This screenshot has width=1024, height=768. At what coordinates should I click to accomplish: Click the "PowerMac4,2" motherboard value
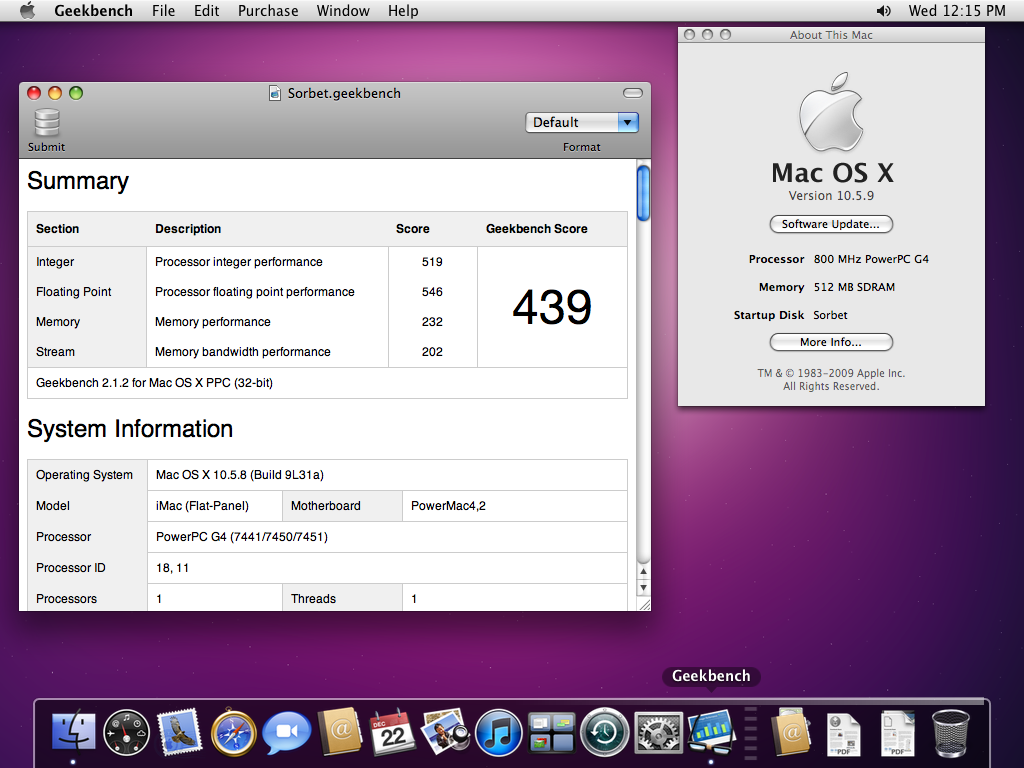pos(448,506)
